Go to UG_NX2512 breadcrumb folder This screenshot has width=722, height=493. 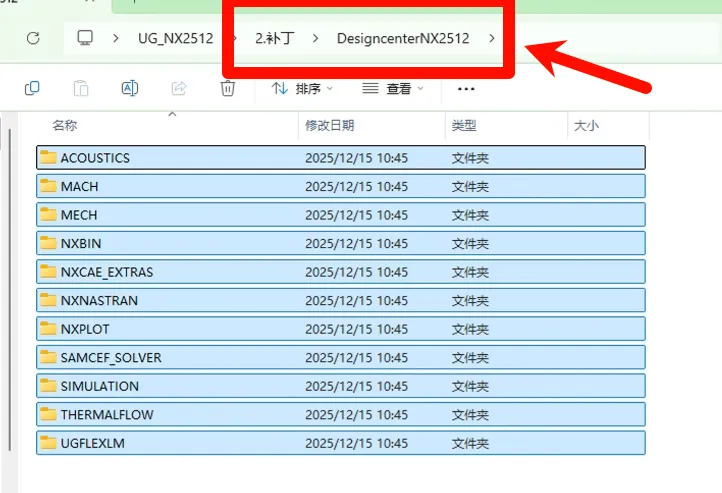[x=175, y=38]
